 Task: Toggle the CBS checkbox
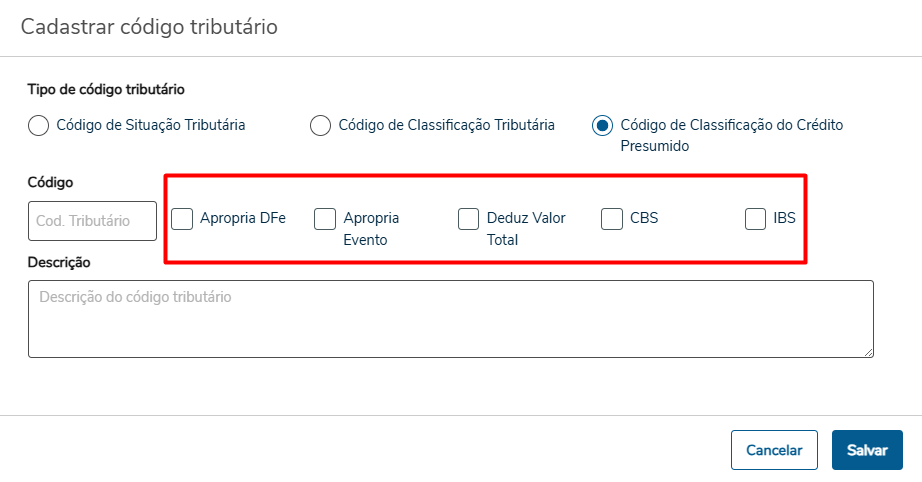612,218
